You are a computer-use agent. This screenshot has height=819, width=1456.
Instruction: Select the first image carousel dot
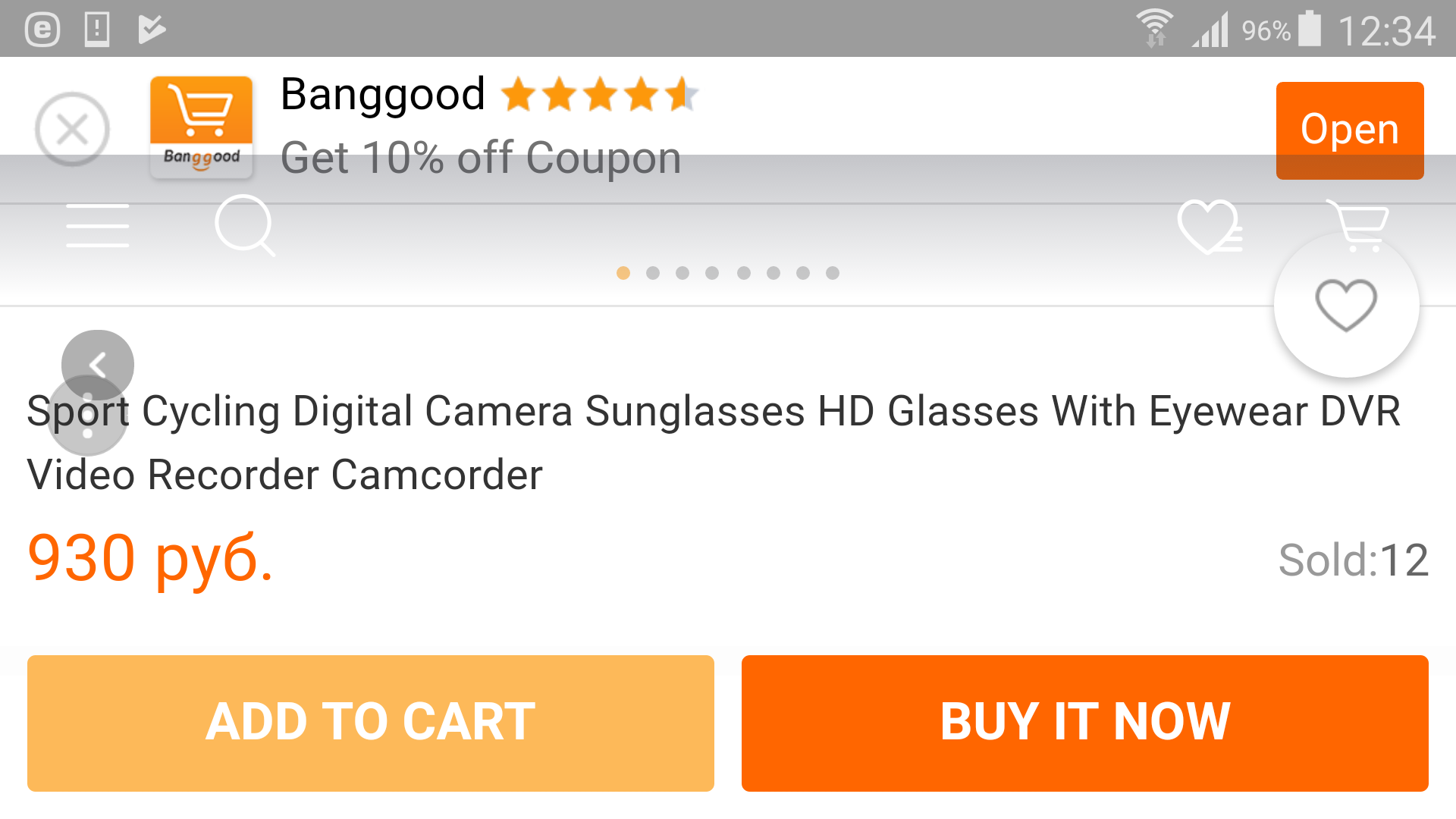pyautogui.click(x=623, y=273)
